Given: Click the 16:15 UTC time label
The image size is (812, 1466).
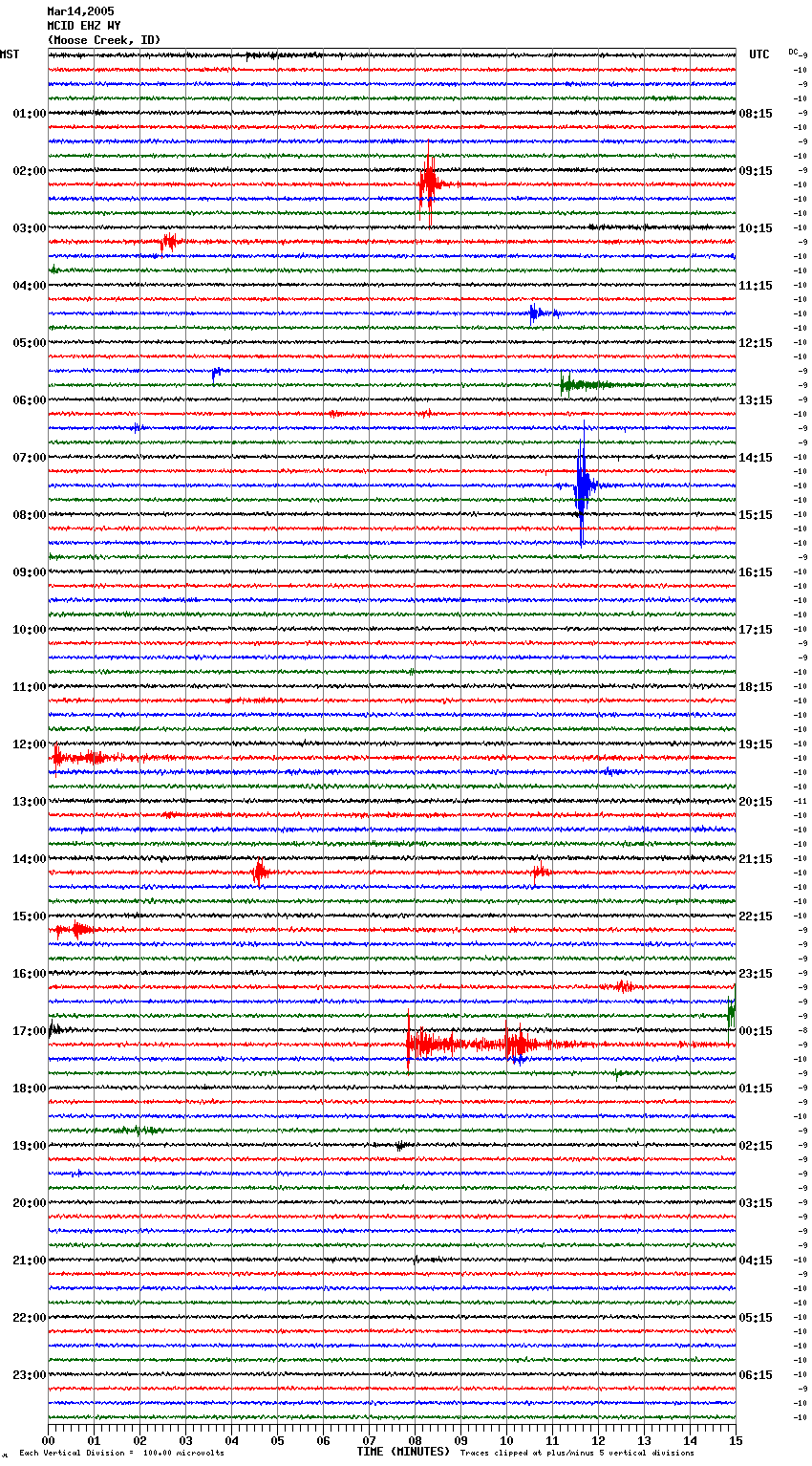Looking at the screenshot, I should [756, 572].
